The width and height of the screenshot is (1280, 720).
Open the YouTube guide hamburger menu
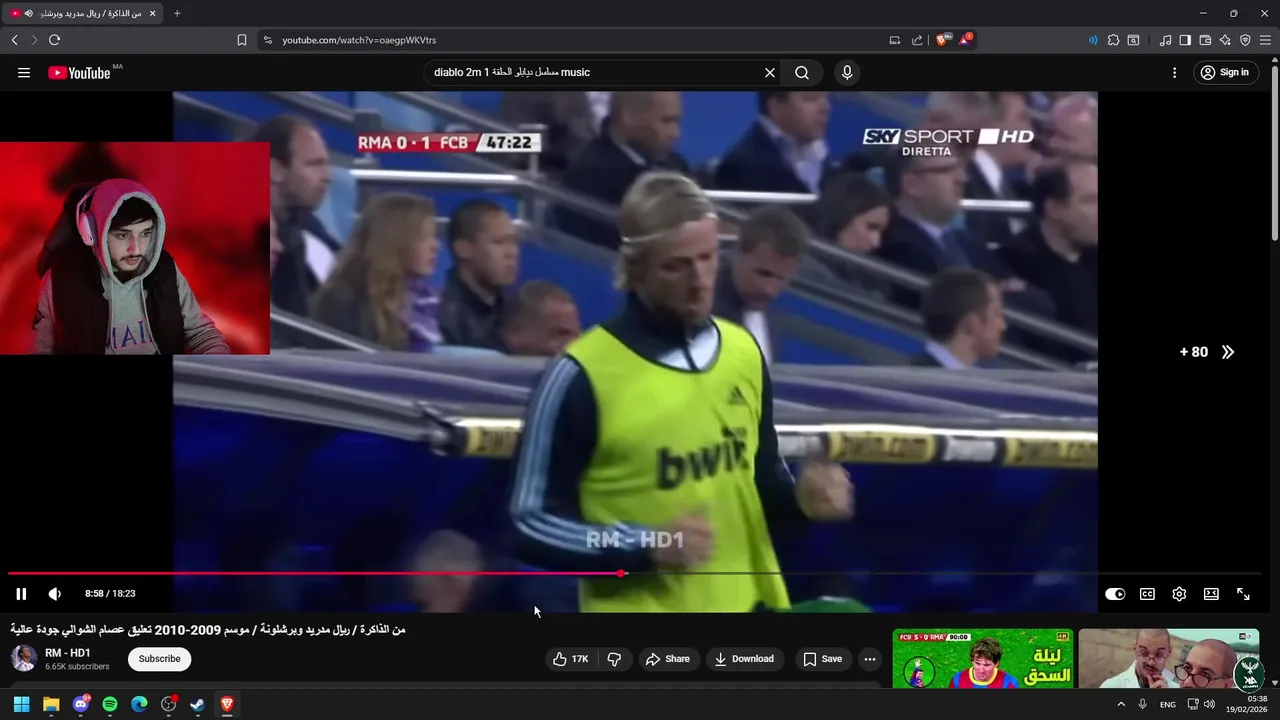tap(24, 72)
